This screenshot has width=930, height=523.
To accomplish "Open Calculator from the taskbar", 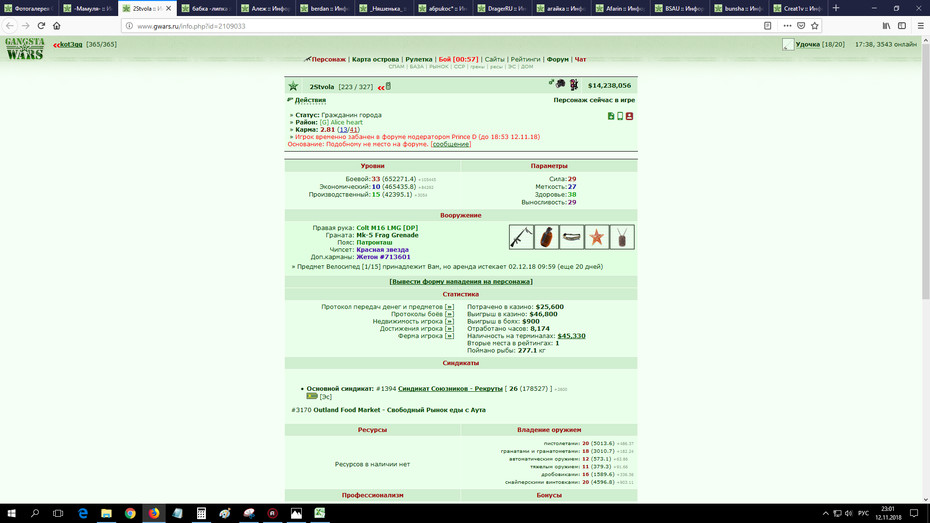I will 201,514.
